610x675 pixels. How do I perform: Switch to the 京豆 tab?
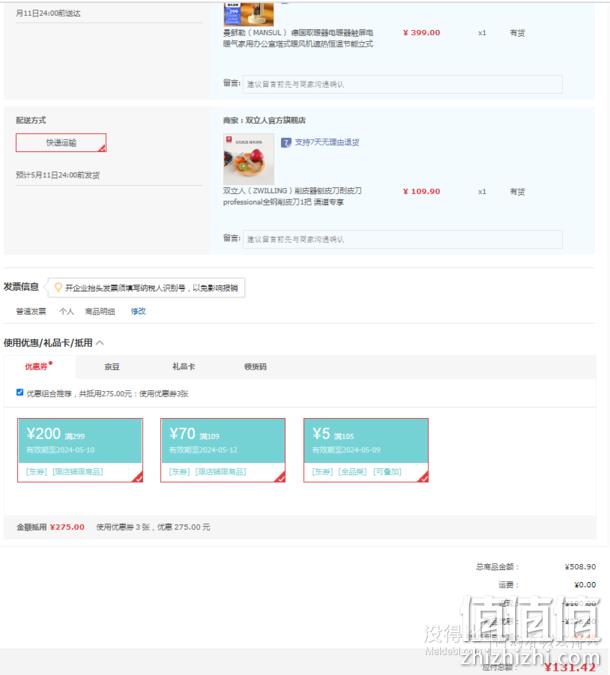coord(112,366)
